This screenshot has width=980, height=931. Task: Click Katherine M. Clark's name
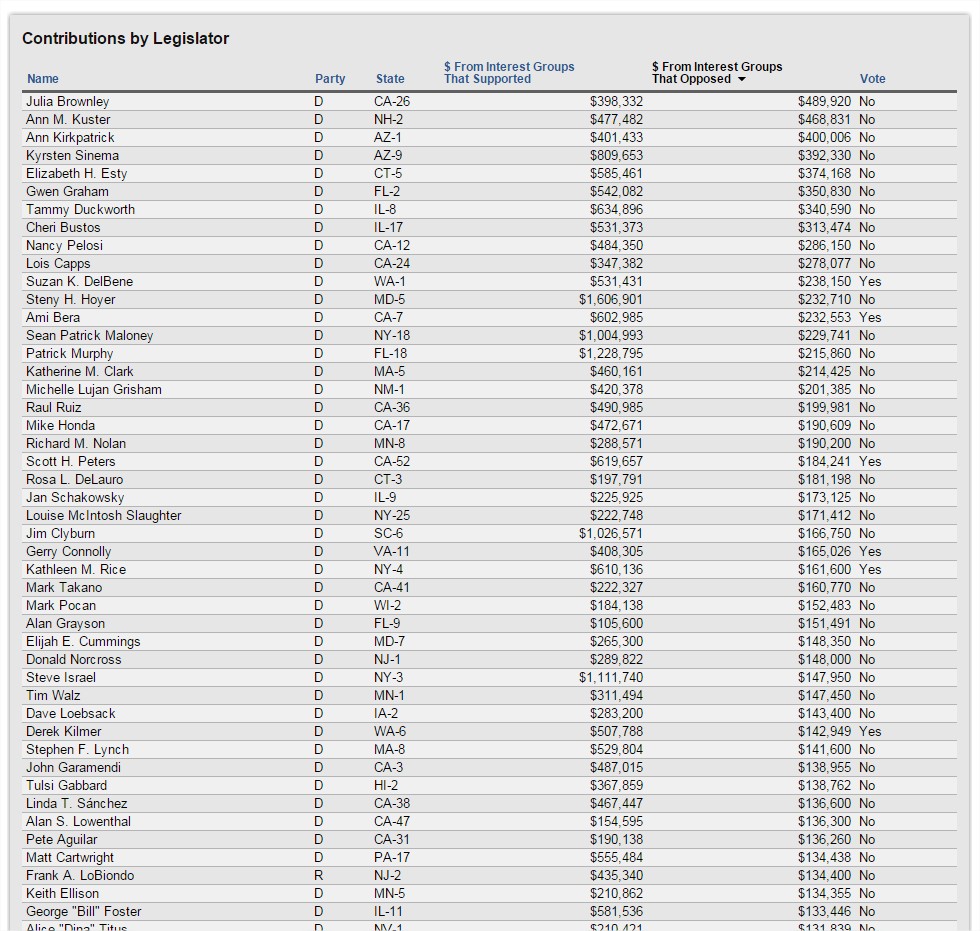[x=79, y=372]
